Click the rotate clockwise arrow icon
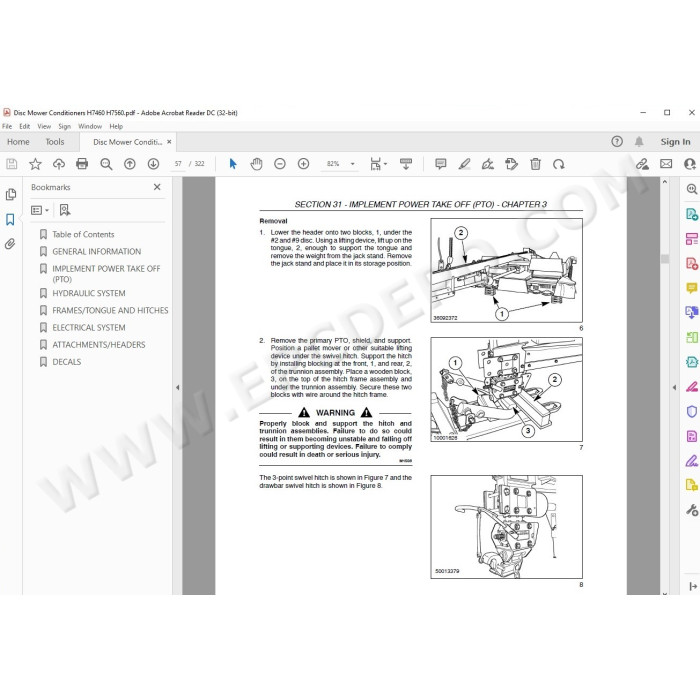The height and width of the screenshot is (700, 700). click(x=559, y=164)
